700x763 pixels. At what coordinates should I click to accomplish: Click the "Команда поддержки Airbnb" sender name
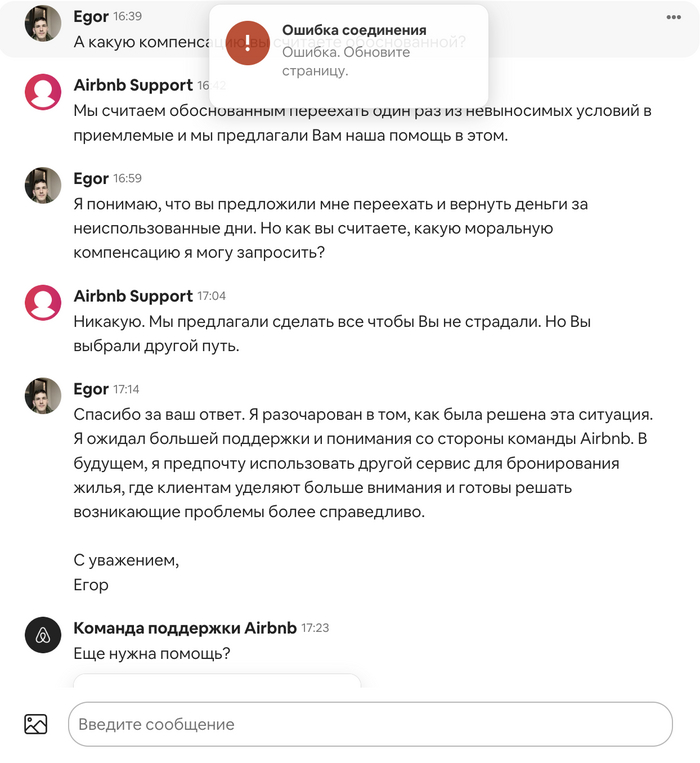185,628
